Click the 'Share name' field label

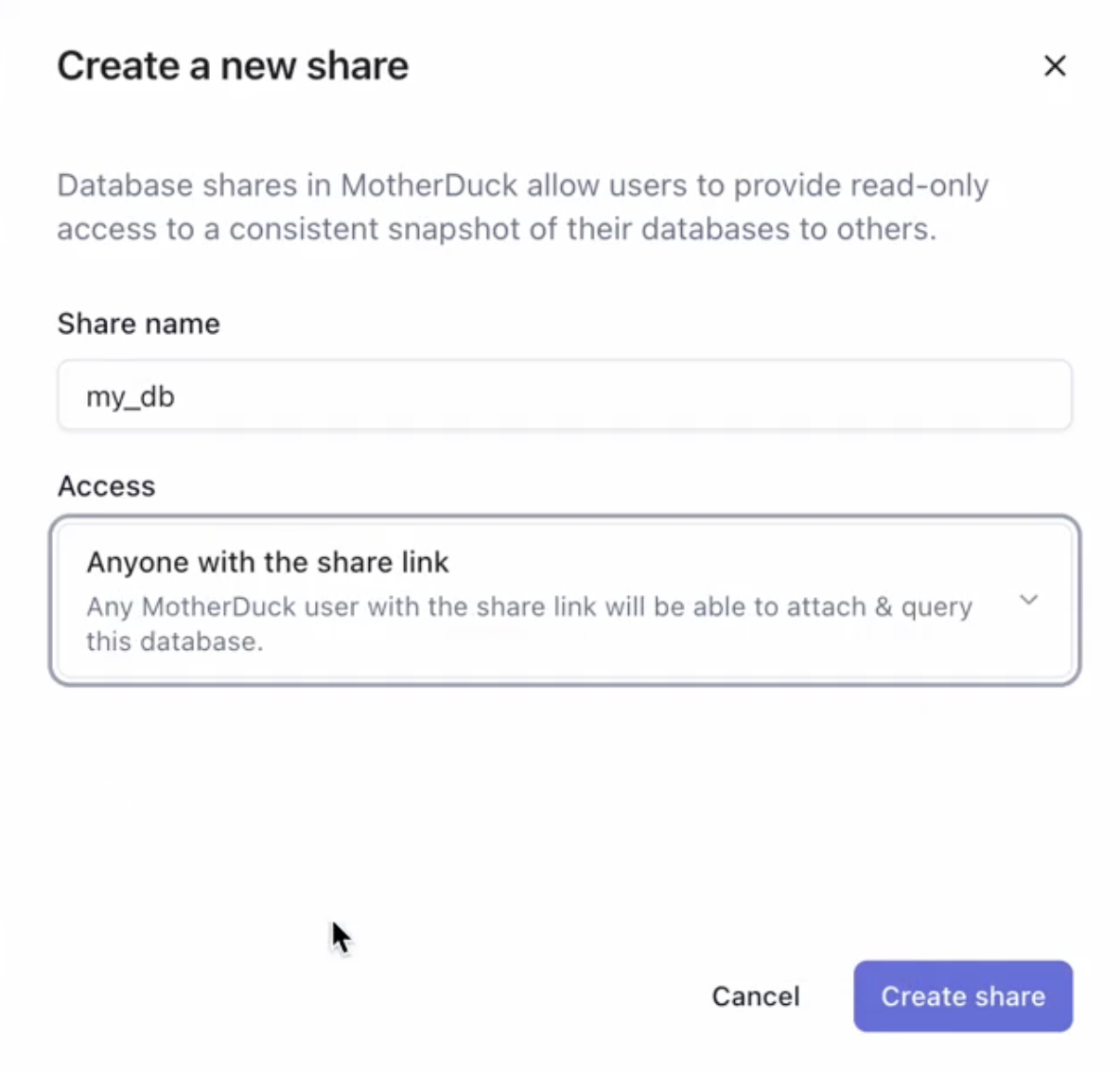[138, 324]
